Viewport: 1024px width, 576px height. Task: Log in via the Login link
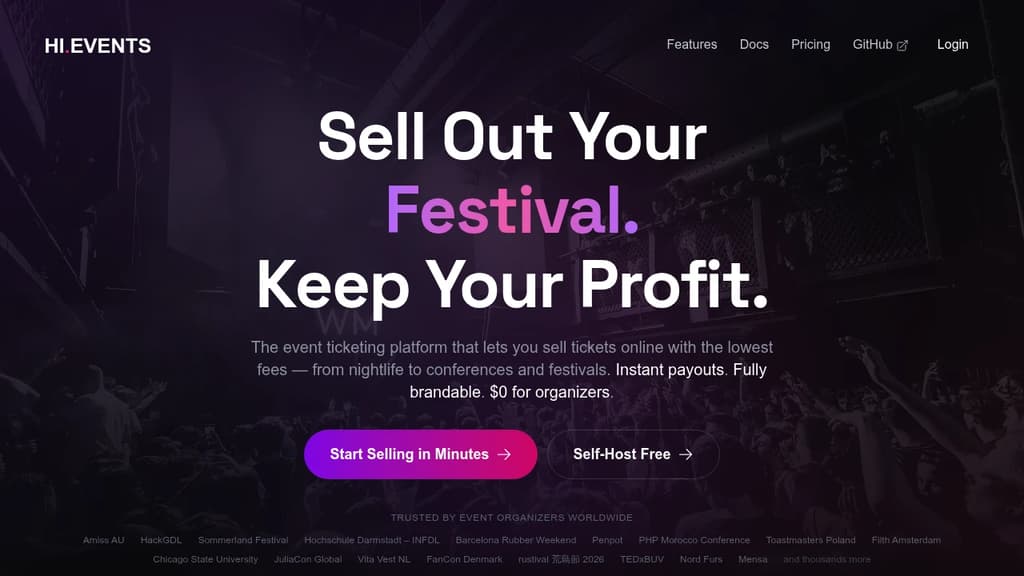(x=952, y=44)
